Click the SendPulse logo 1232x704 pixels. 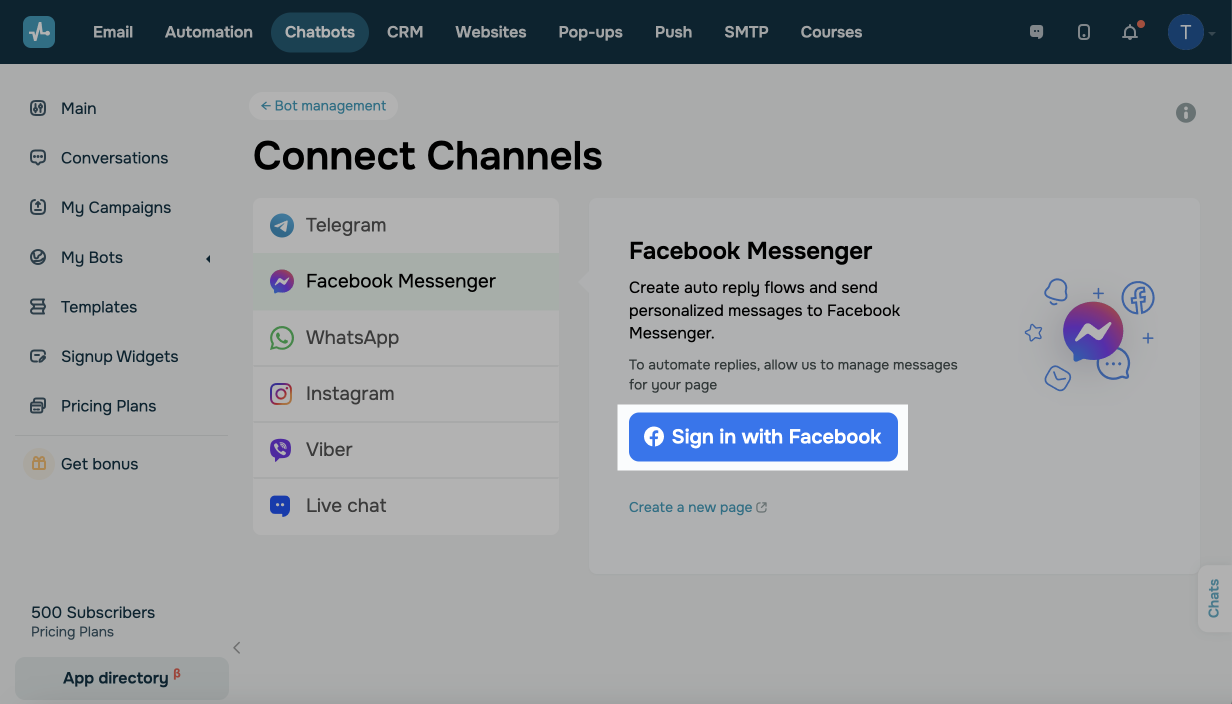38,31
